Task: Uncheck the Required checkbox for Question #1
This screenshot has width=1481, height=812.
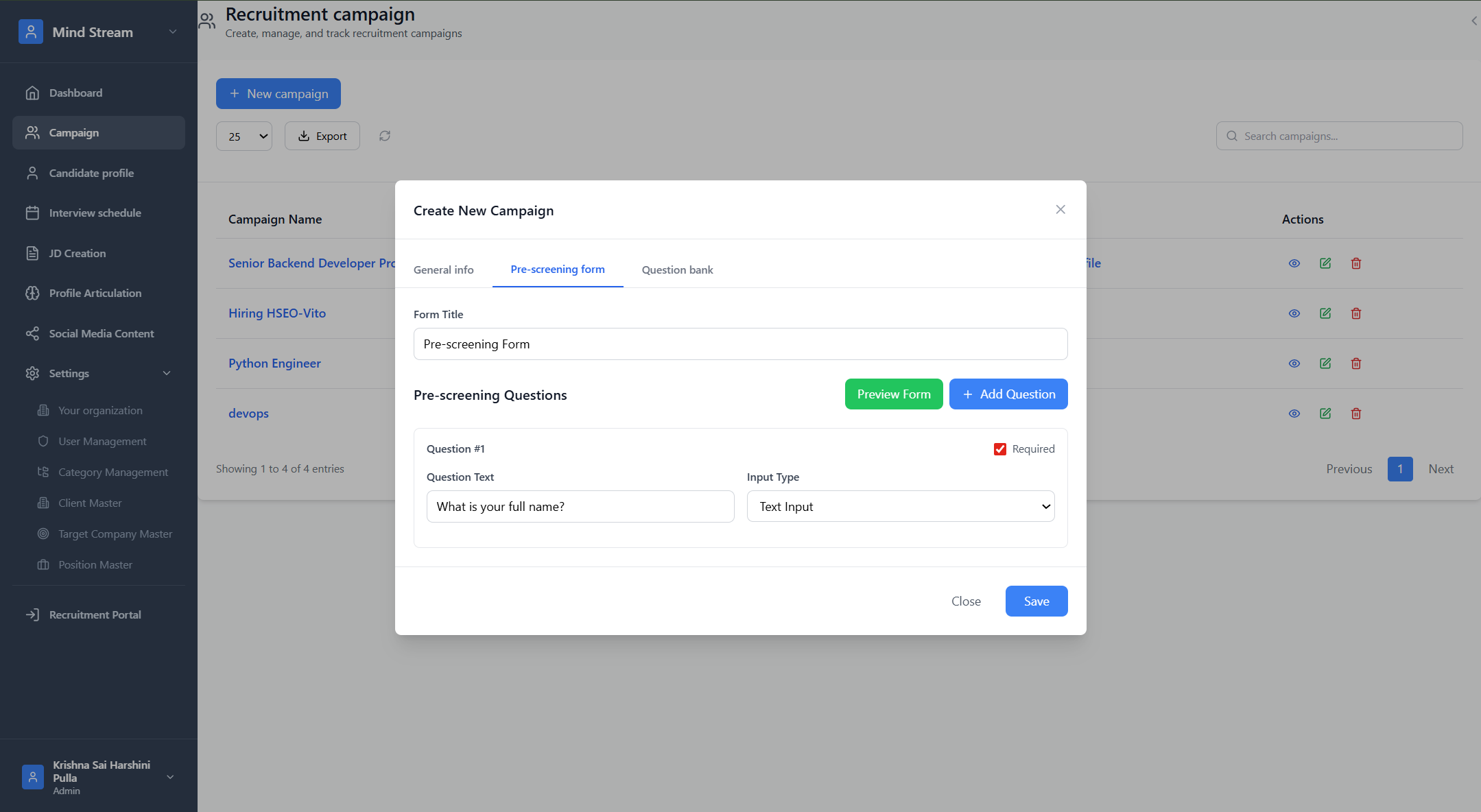Action: click(1000, 449)
